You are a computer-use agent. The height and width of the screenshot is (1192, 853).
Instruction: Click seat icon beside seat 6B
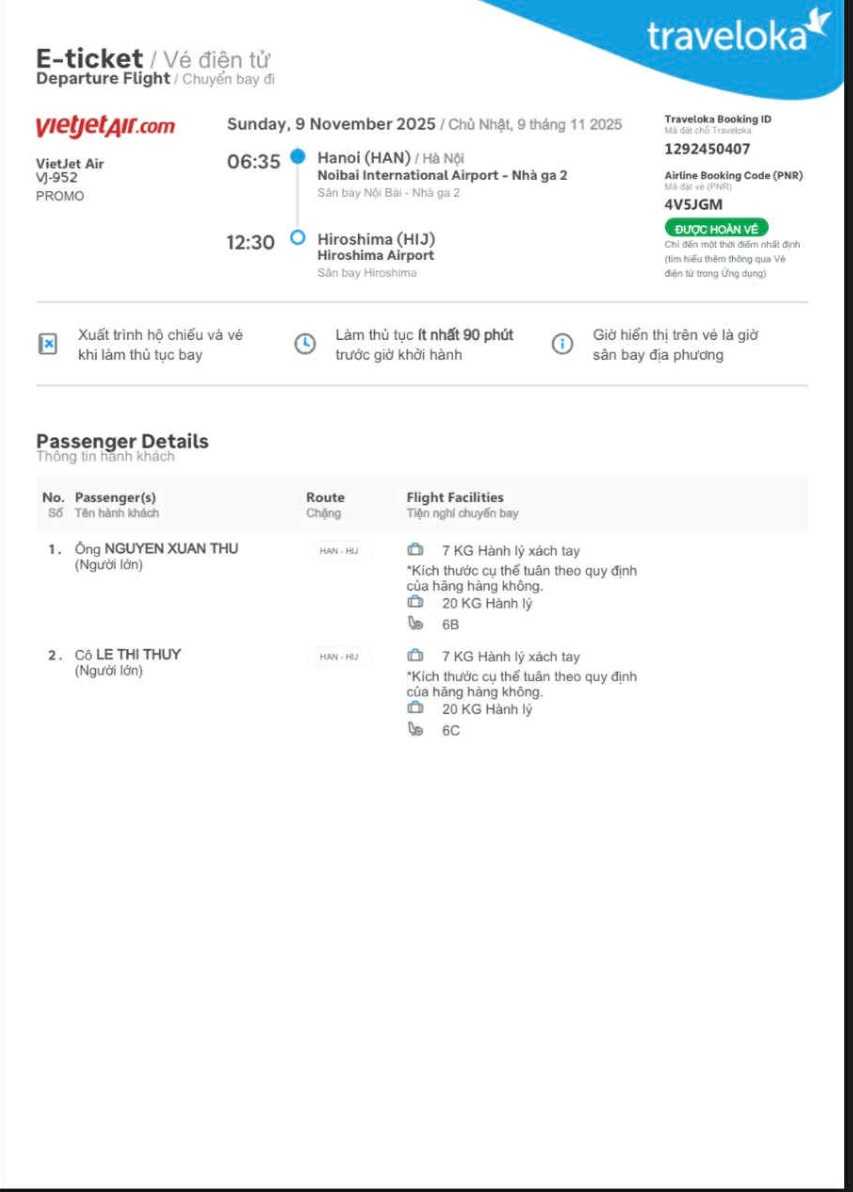tap(415, 624)
